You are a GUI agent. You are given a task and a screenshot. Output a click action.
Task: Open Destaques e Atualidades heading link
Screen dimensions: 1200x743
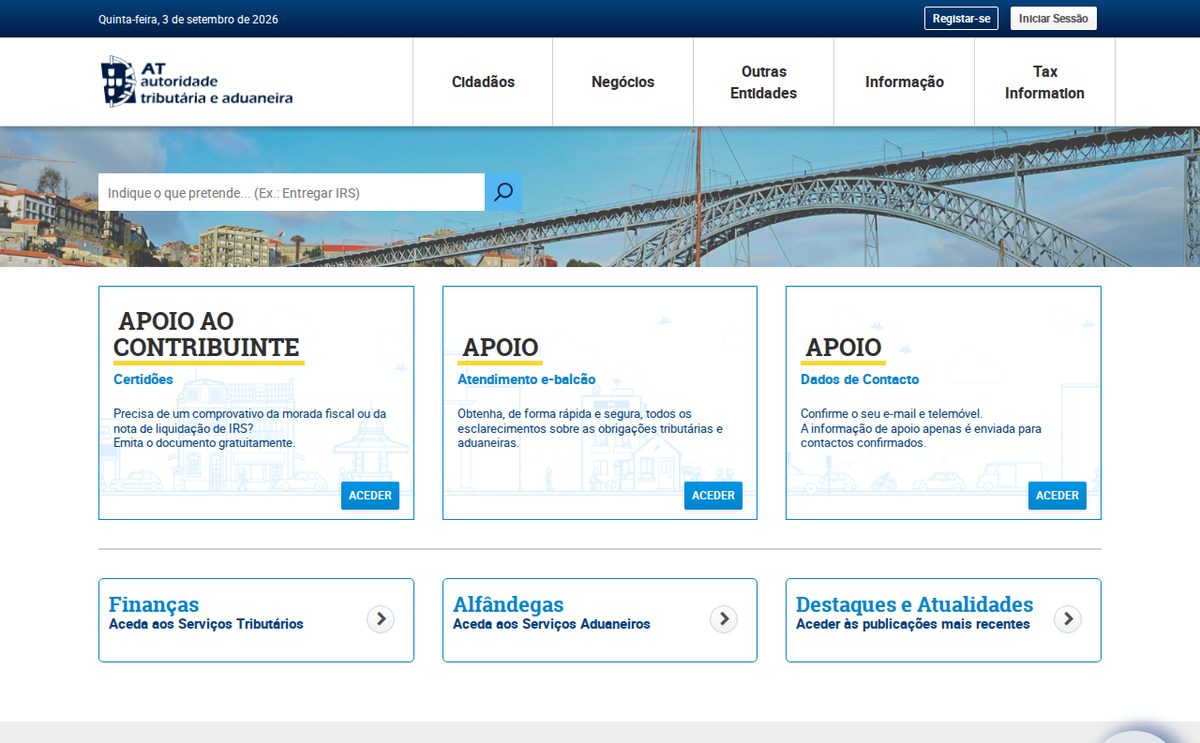pyautogui.click(x=914, y=604)
